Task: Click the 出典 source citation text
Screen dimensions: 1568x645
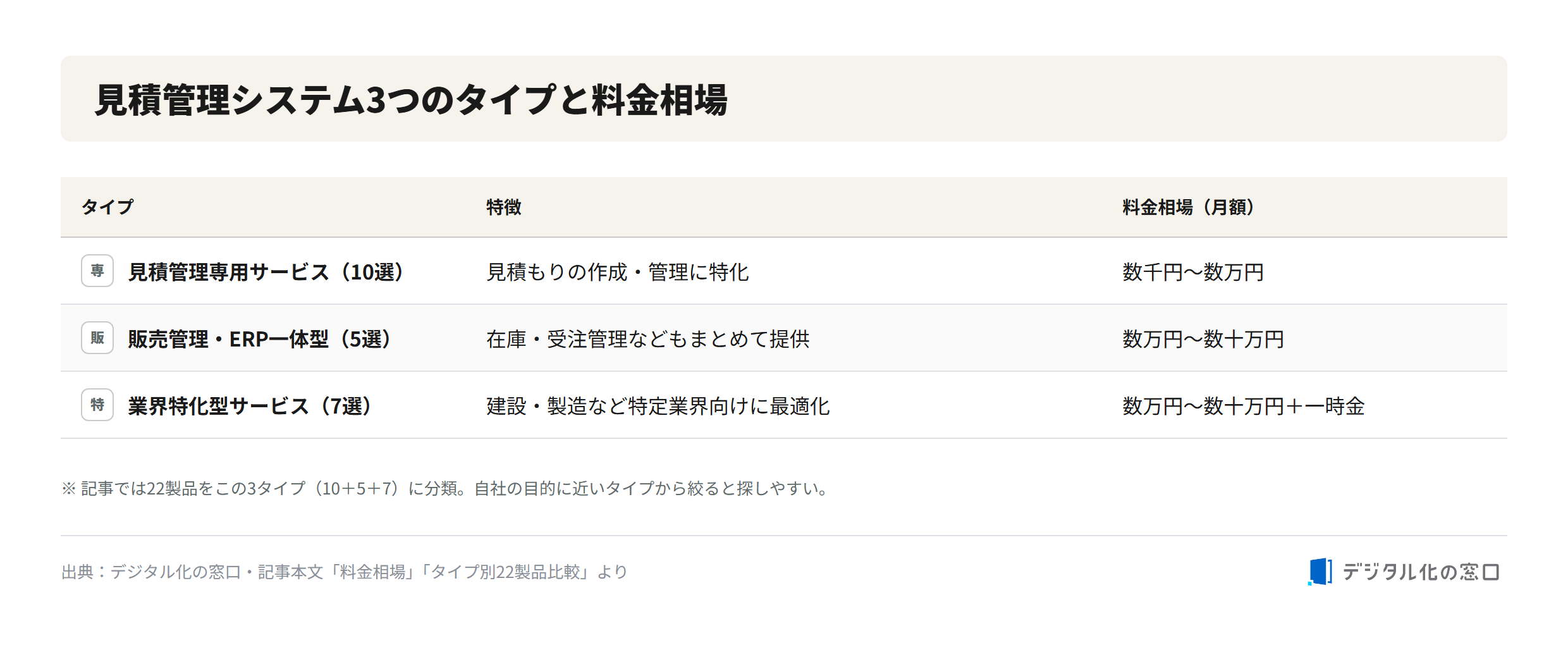Action: tap(345, 572)
